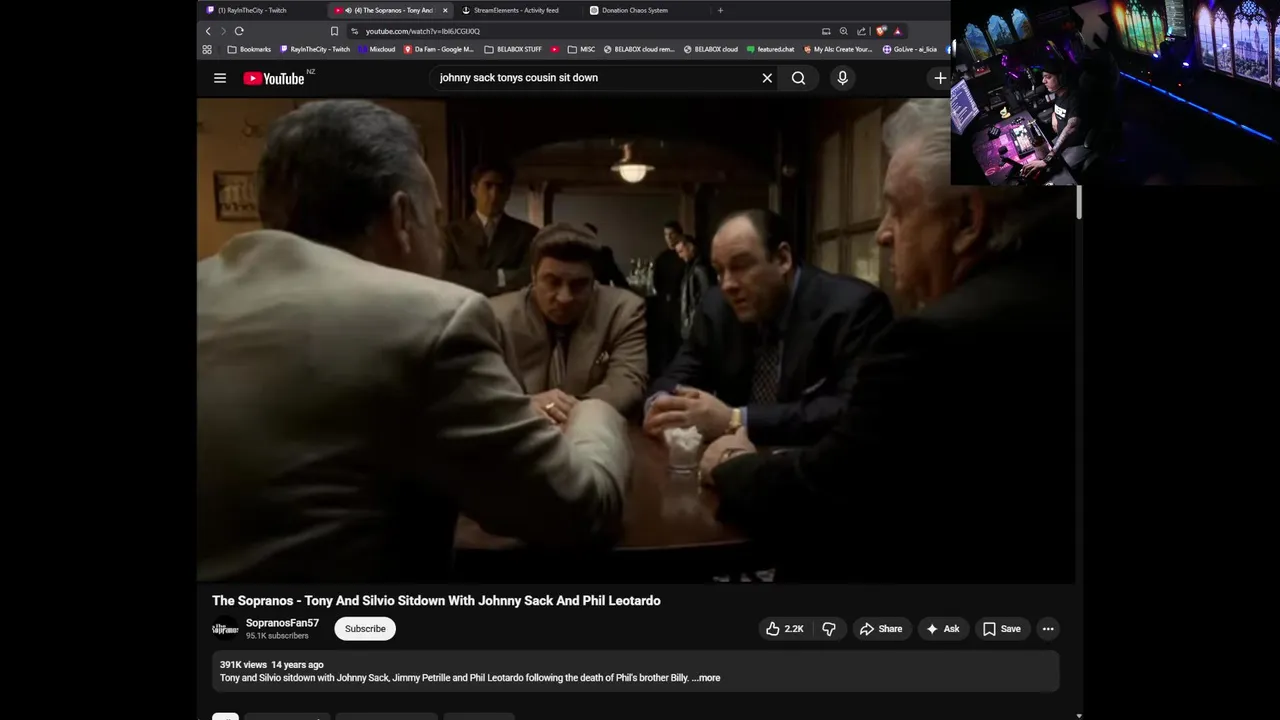
Task: Dislike the Sopranos sitdown video
Action: point(829,629)
